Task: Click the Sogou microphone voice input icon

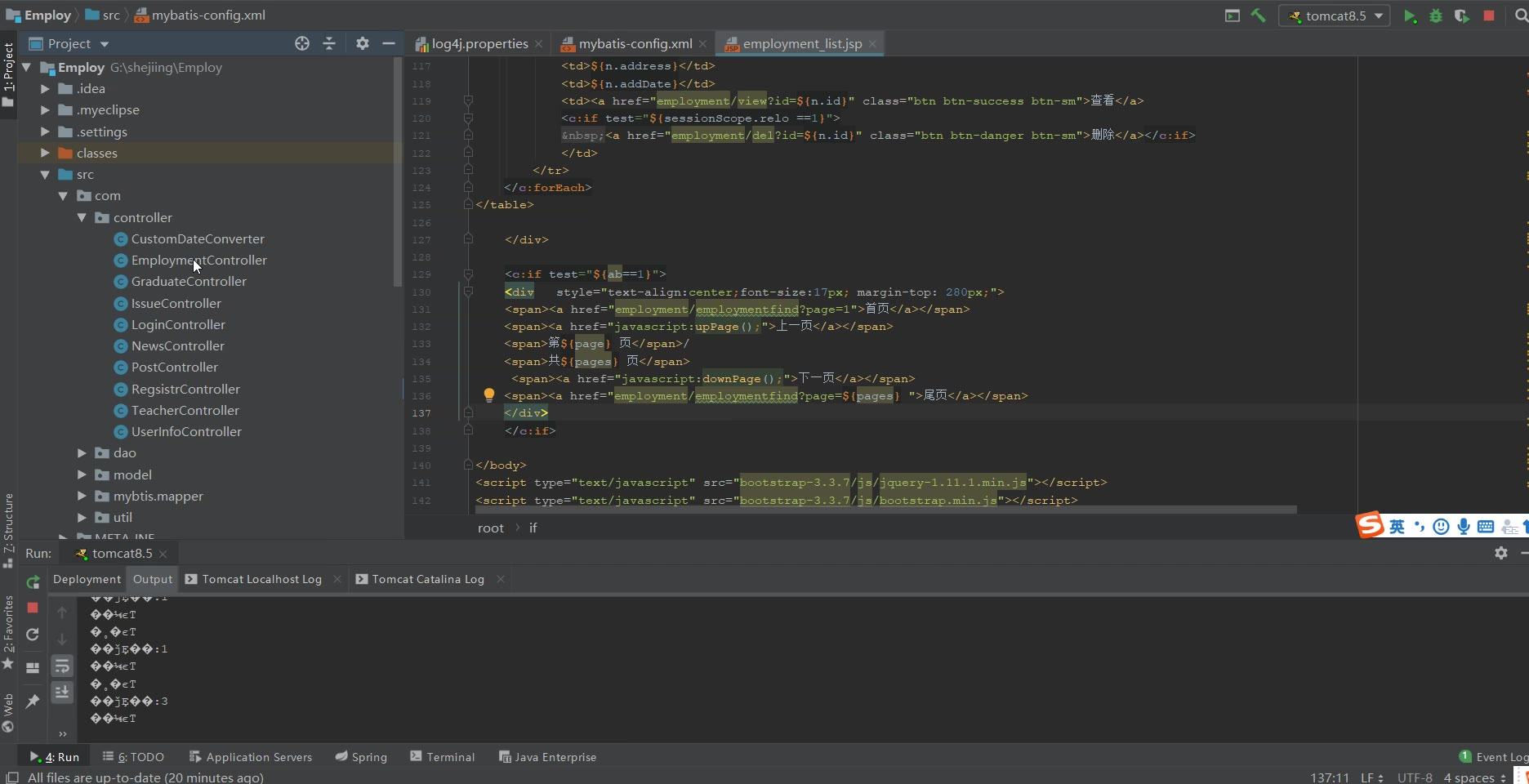Action: 1464,527
